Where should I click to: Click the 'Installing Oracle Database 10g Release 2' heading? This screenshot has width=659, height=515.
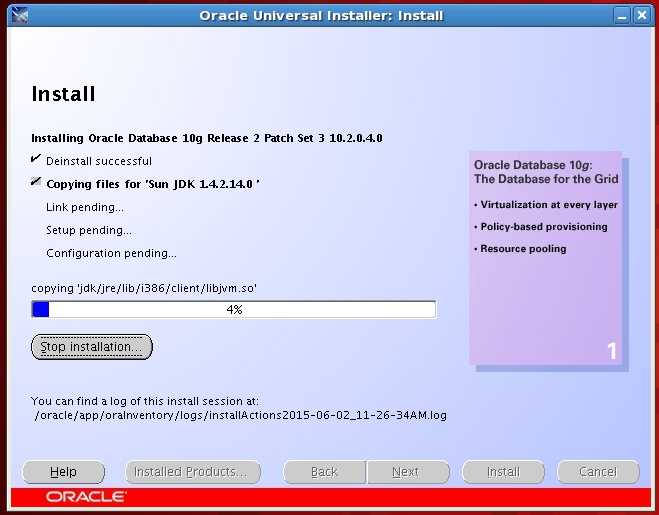207,138
